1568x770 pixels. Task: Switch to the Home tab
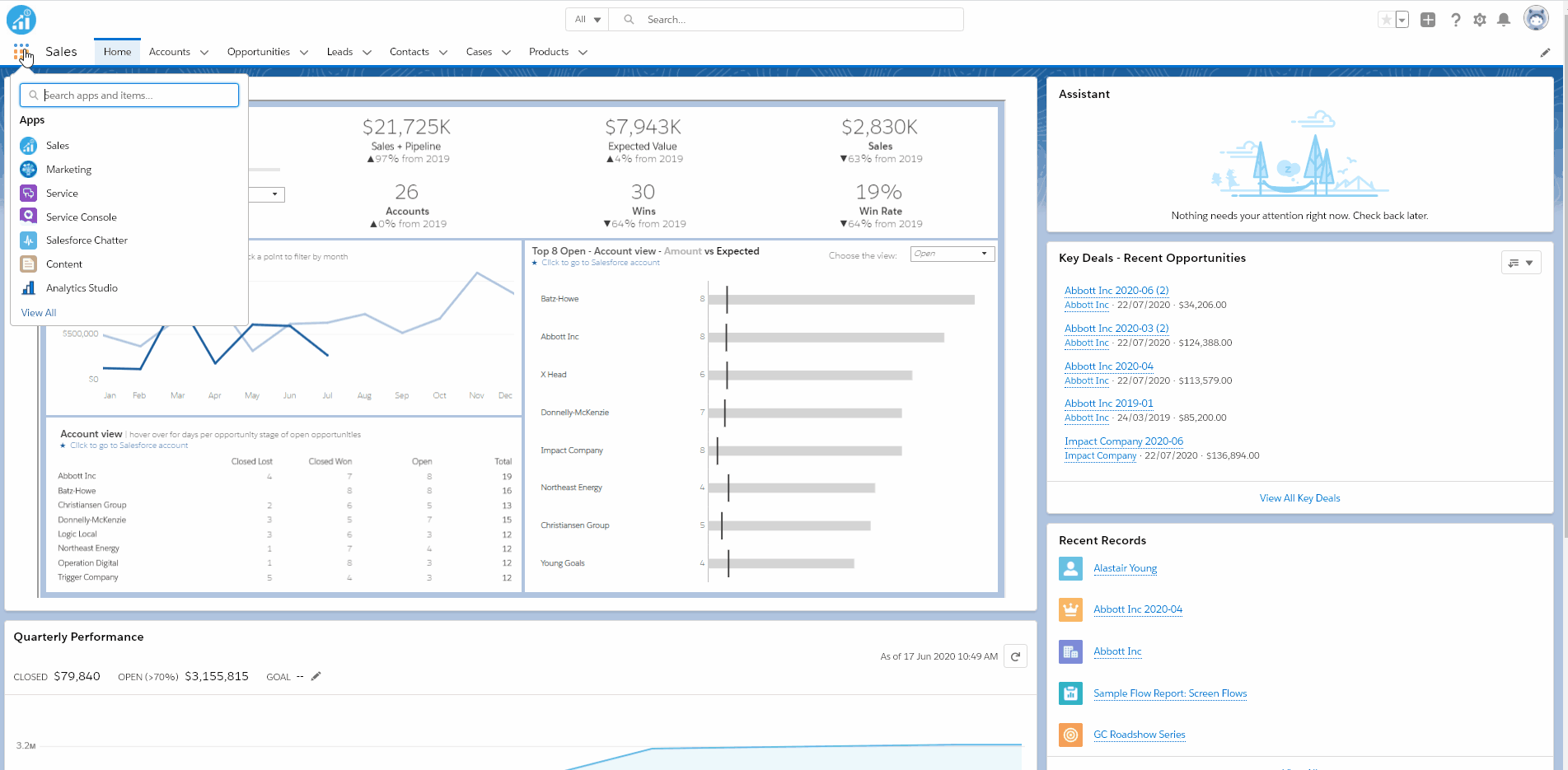117,52
